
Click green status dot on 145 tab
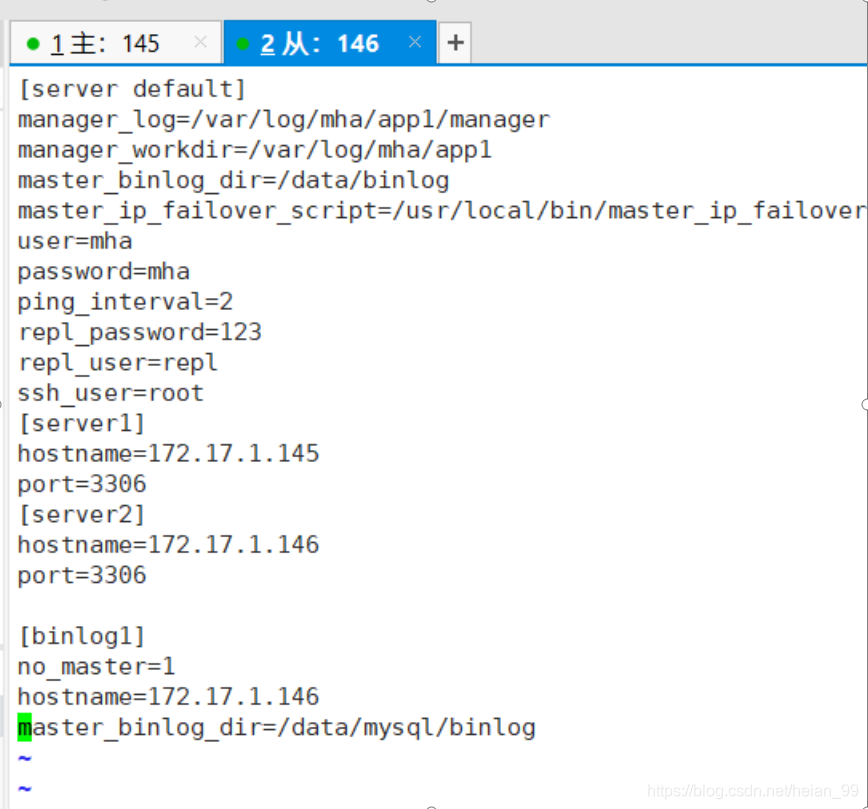(x=33, y=43)
